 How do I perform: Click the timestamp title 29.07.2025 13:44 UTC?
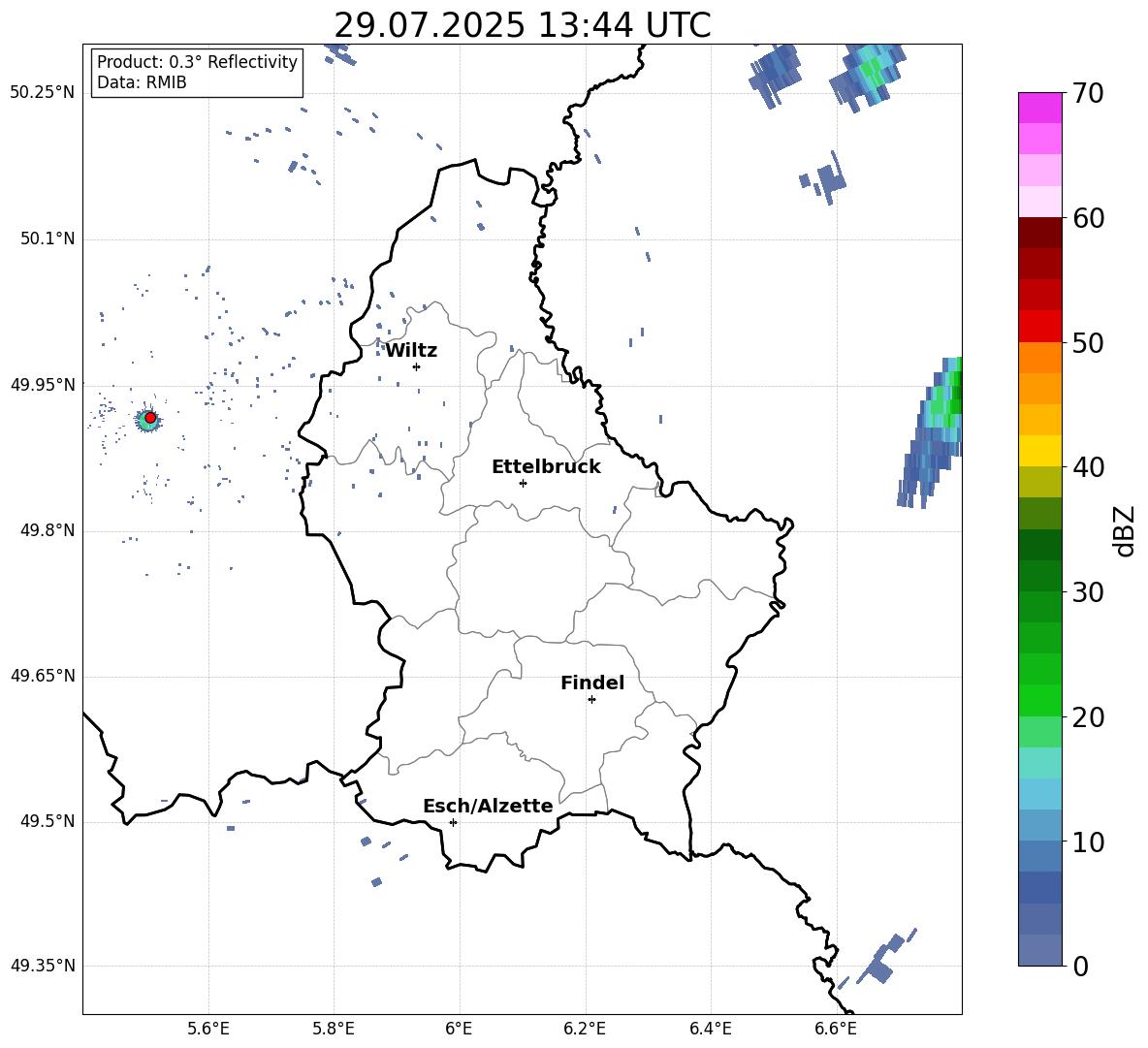[x=522, y=25]
